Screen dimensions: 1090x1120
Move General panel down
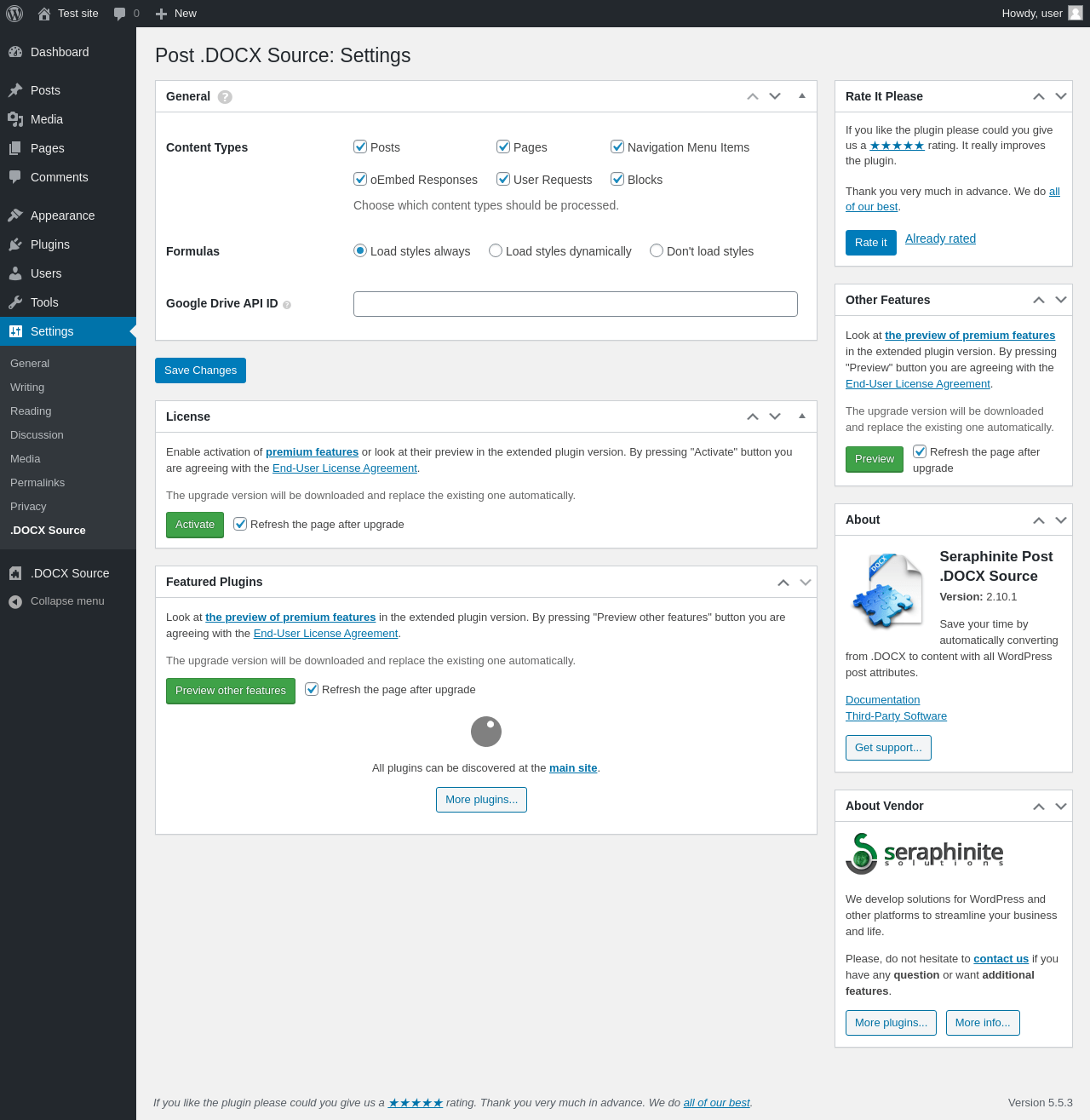(775, 96)
